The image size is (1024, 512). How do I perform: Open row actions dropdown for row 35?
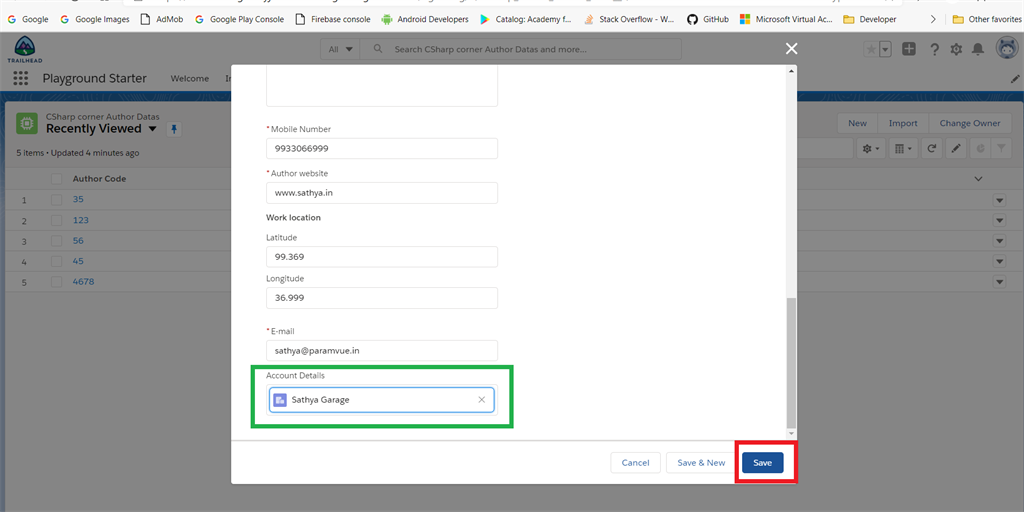999,200
